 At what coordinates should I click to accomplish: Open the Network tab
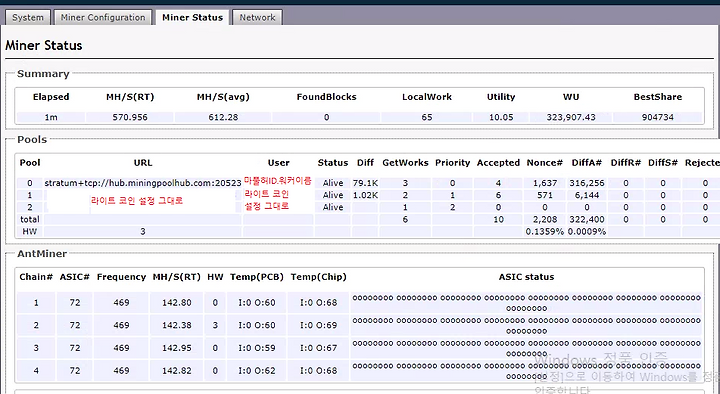coord(257,17)
